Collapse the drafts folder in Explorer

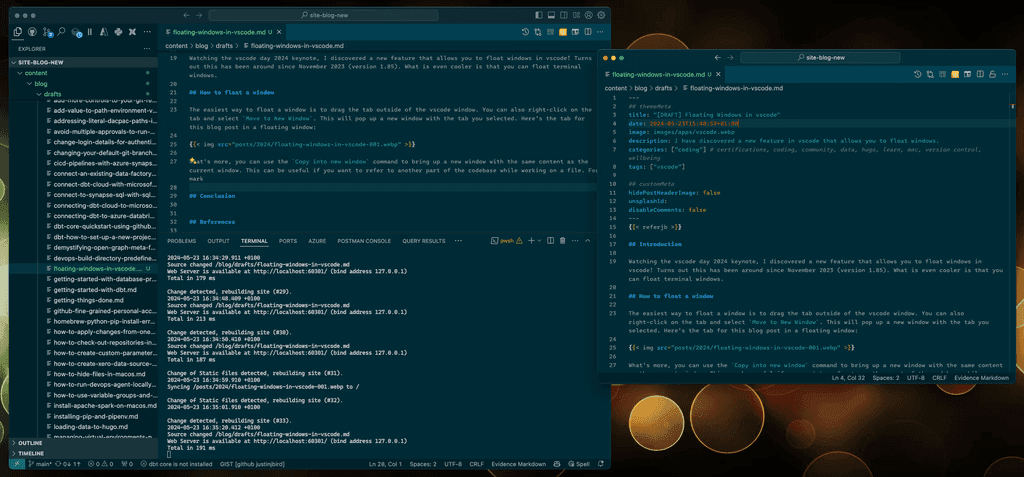click(52, 94)
